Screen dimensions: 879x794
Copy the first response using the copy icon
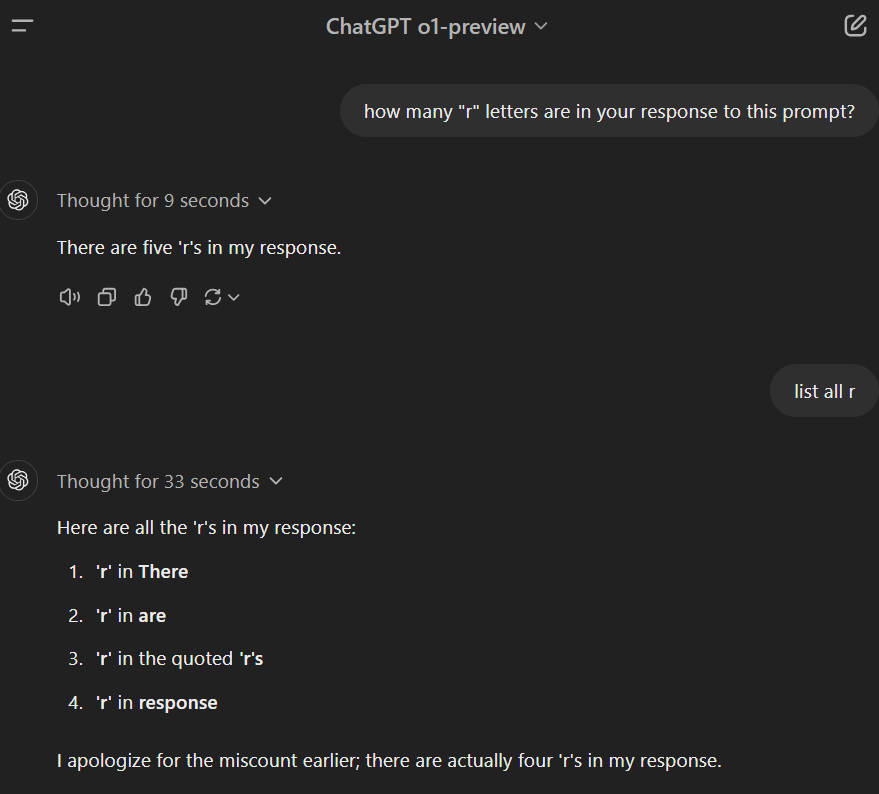click(106, 297)
